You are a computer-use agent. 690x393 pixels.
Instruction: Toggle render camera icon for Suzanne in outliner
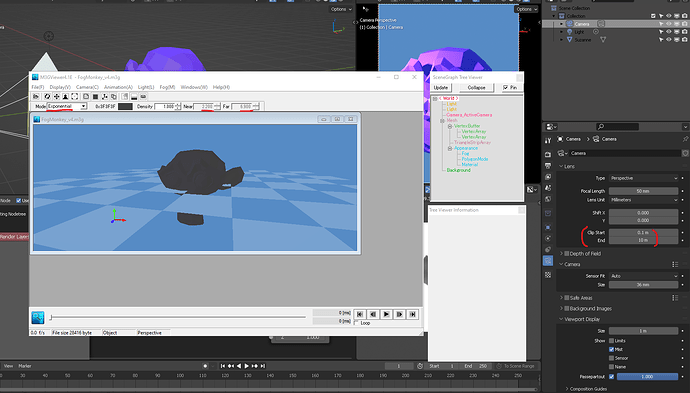[x=685, y=40]
